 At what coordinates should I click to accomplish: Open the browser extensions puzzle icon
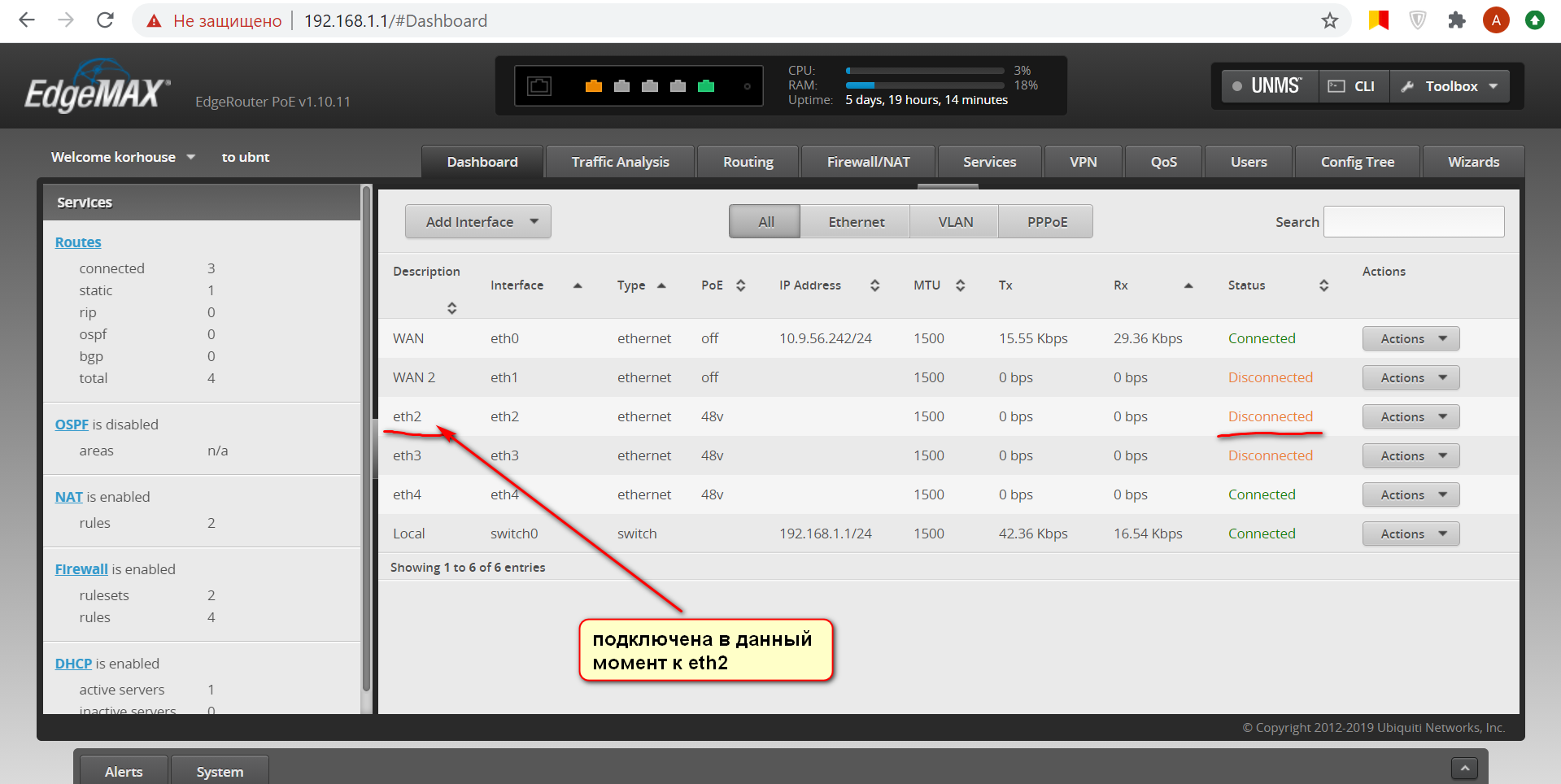1457,20
